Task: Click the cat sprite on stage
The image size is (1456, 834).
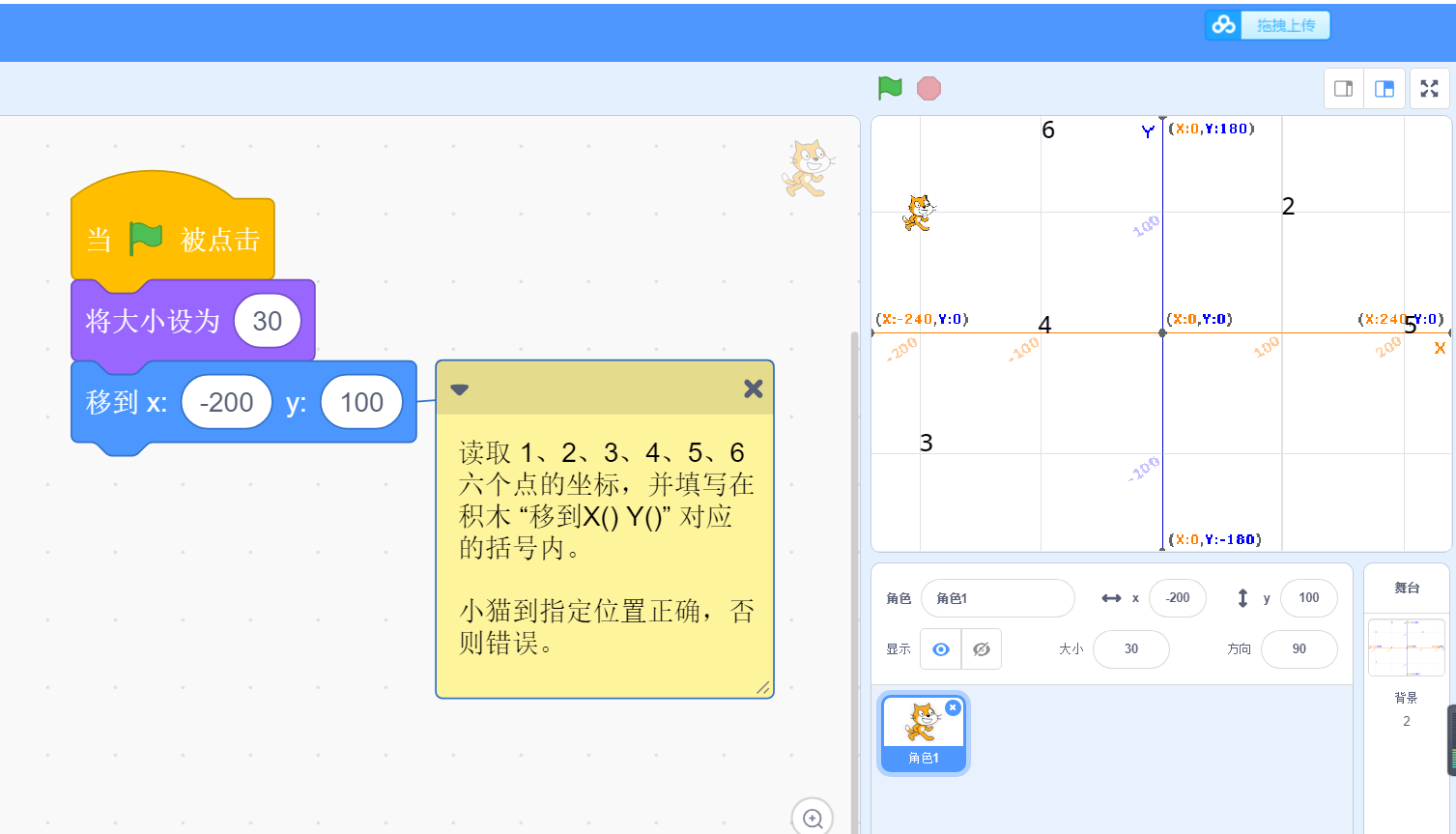Action: coord(919,213)
